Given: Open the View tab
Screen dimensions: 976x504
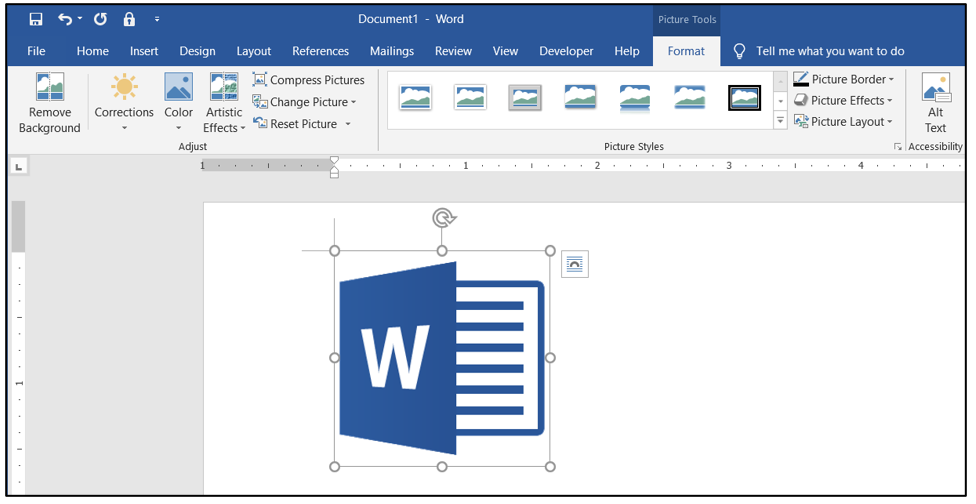Looking at the screenshot, I should [x=505, y=51].
